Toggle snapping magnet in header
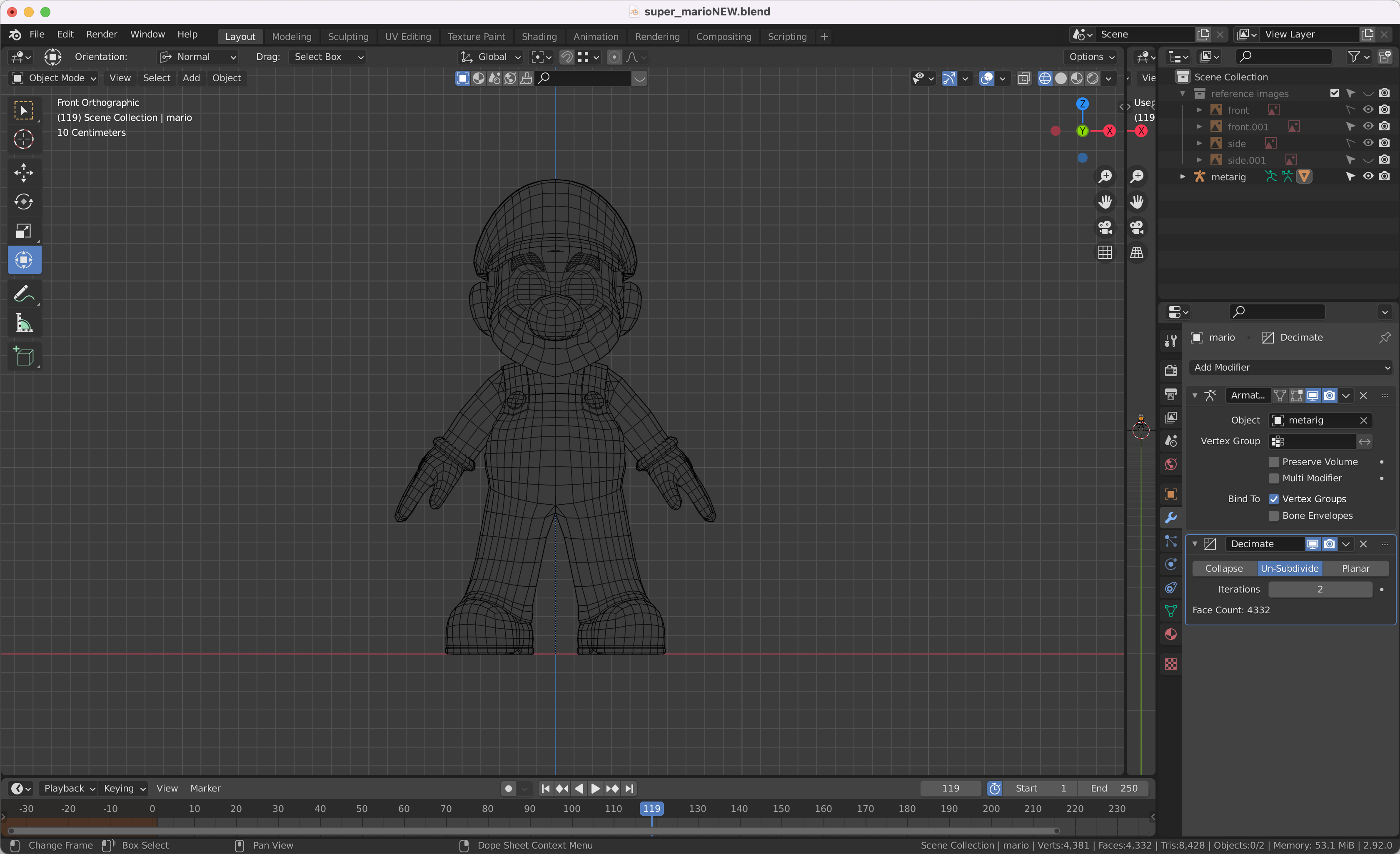This screenshot has height=854, width=1400. coord(566,57)
